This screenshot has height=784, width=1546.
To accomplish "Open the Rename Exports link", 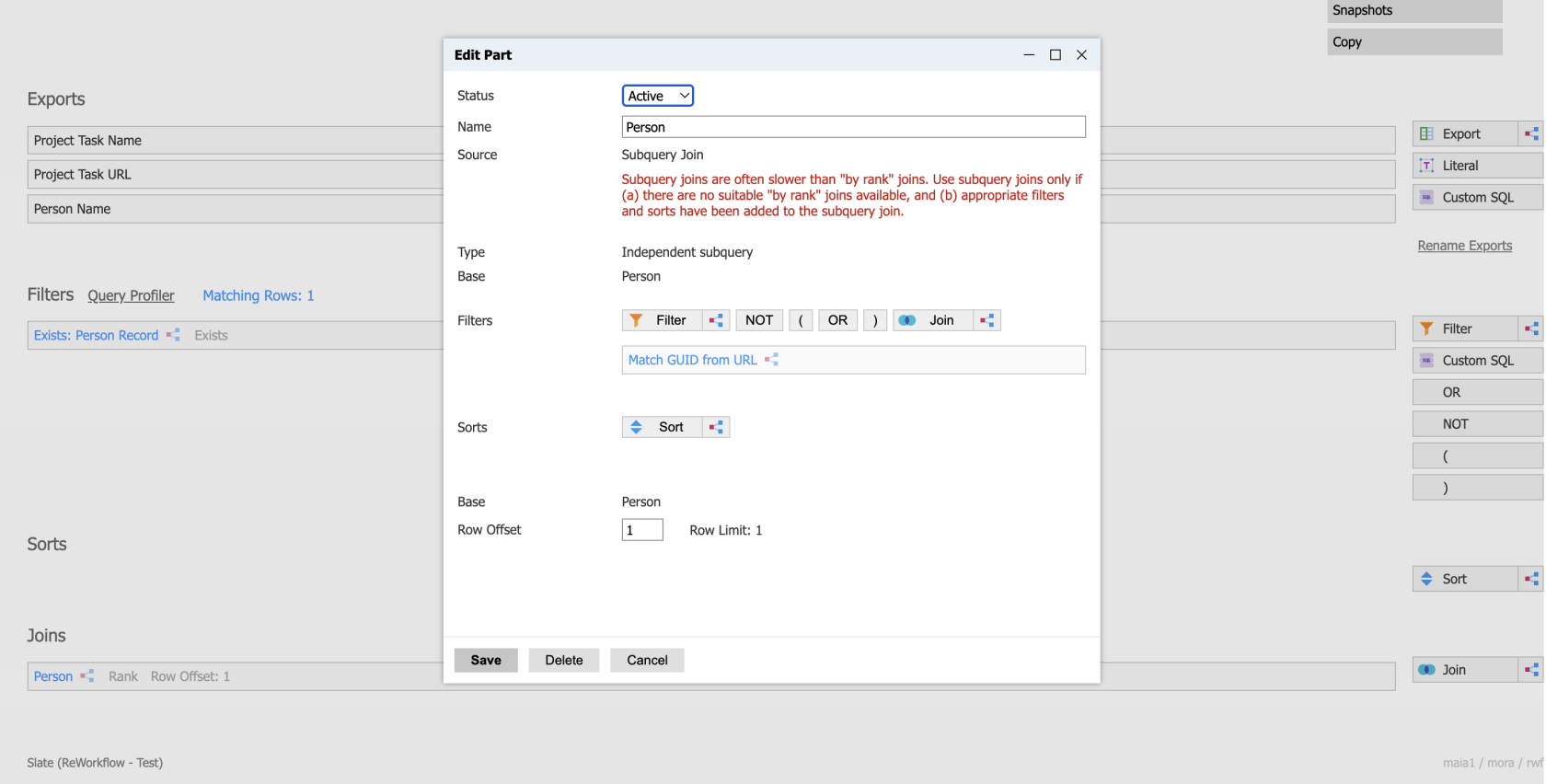I will (1465, 246).
